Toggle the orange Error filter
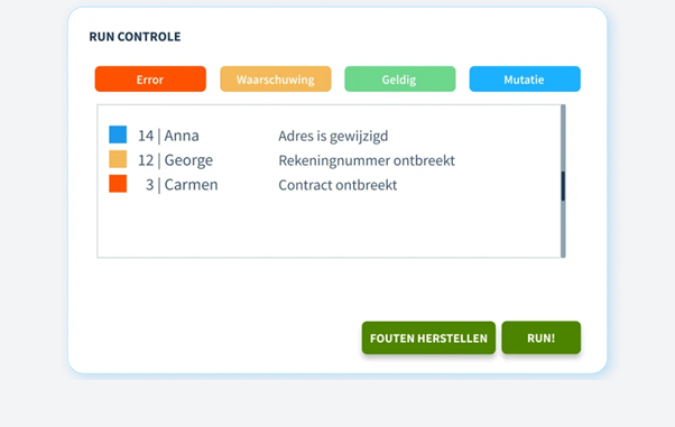Viewport: 675px width, 427px height. [x=150, y=79]
